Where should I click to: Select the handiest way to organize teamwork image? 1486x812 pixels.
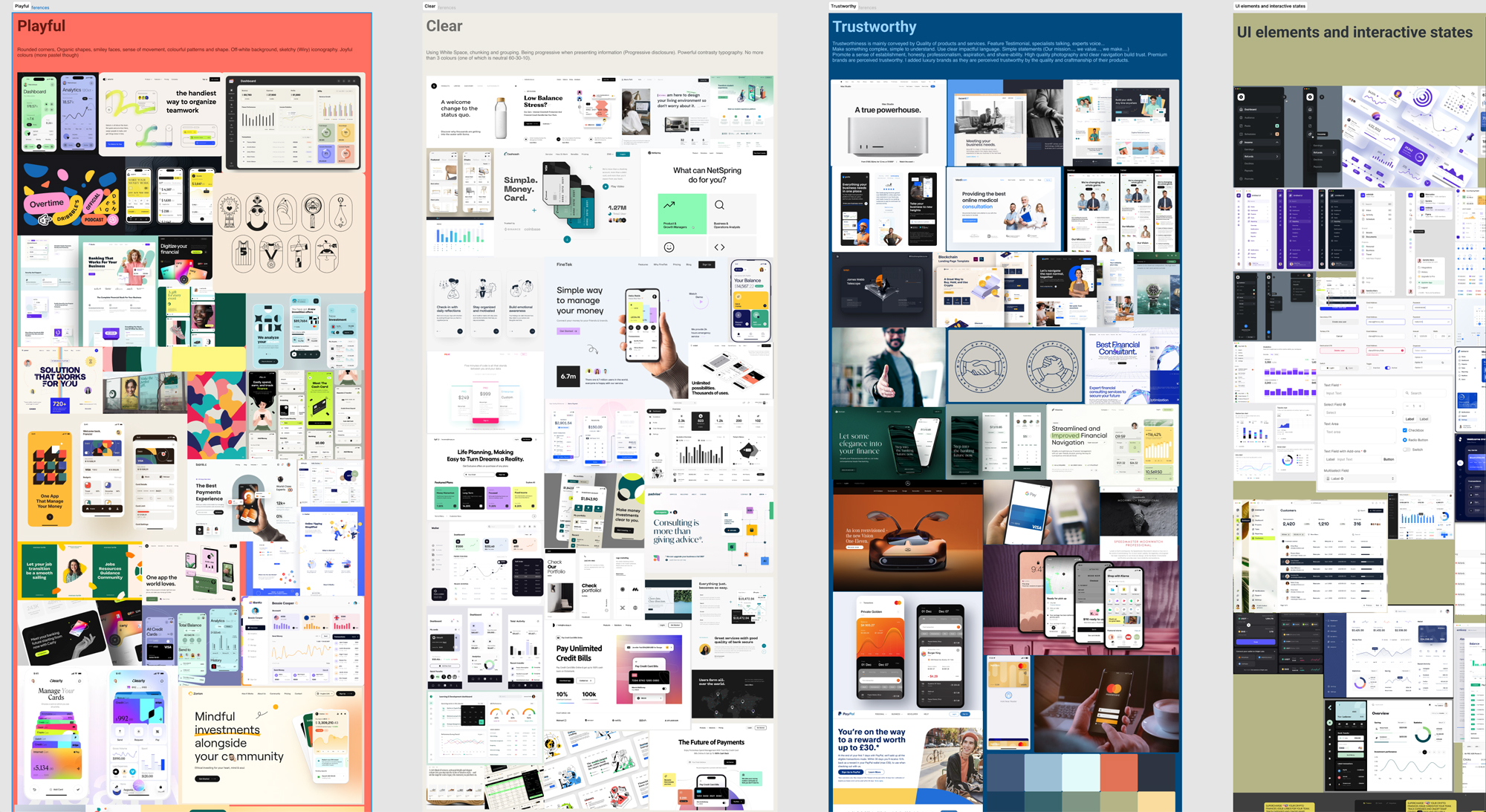pyautogui.click(x=161, y=115)
